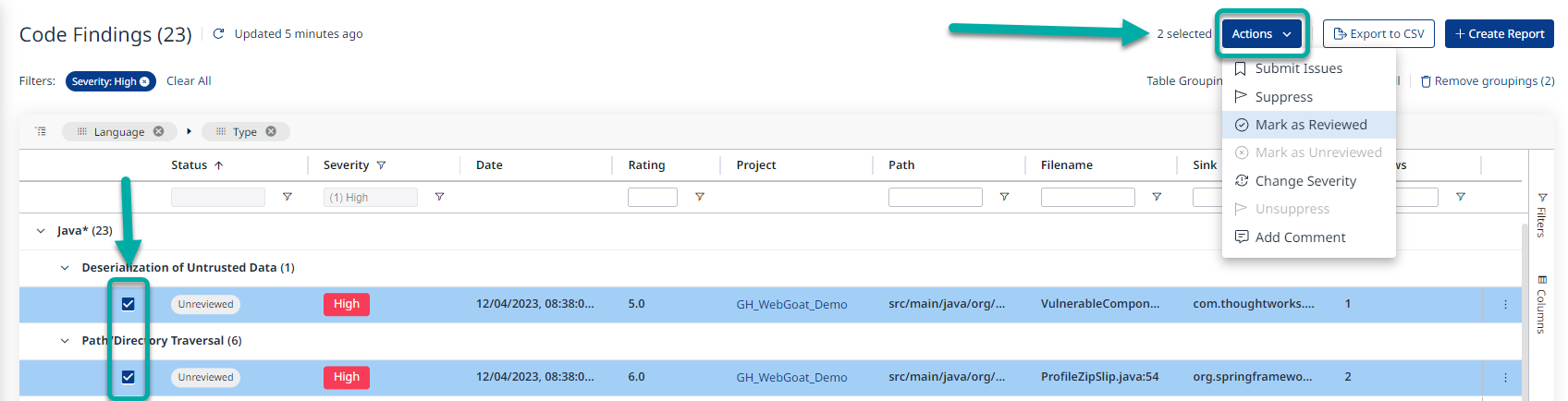
Task: Remove the Language grouping chip
Action: [x=159, y=131]
